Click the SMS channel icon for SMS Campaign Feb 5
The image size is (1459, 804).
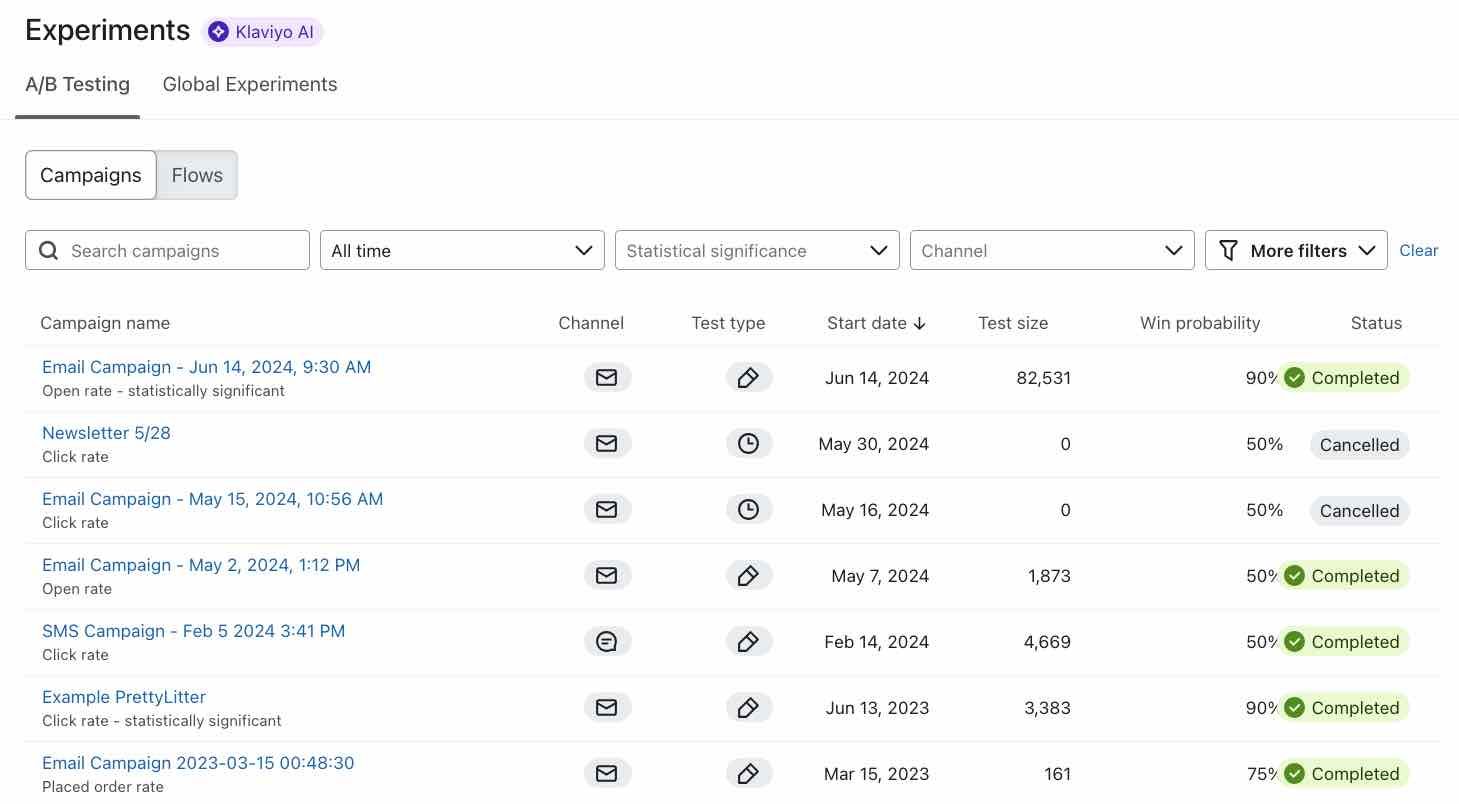[x=607, y=641]
